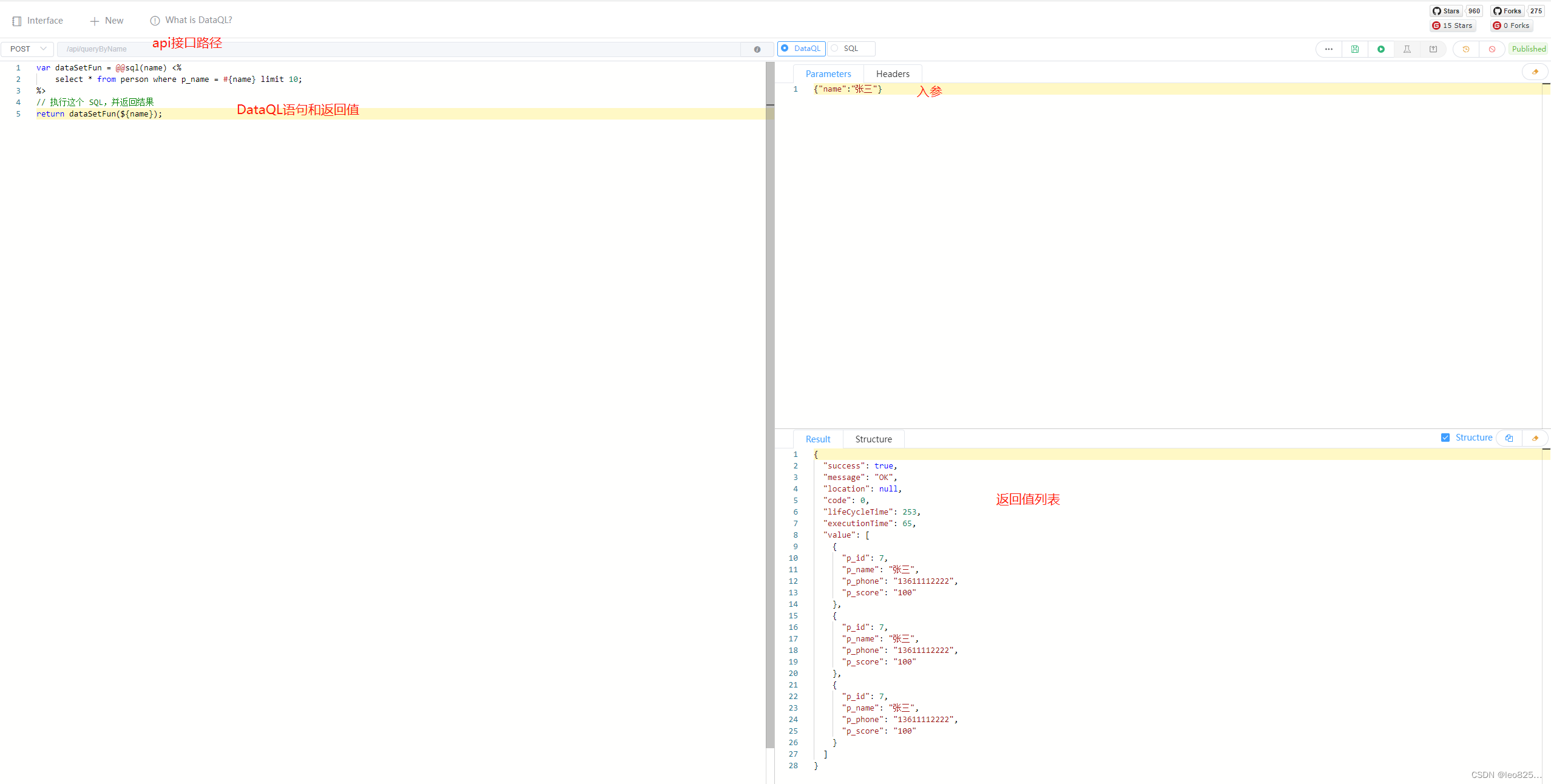Open the Structure tab beside Result
Image resolution: width=1551 pixels, height=784 pixels.
[x=873, y=439]
